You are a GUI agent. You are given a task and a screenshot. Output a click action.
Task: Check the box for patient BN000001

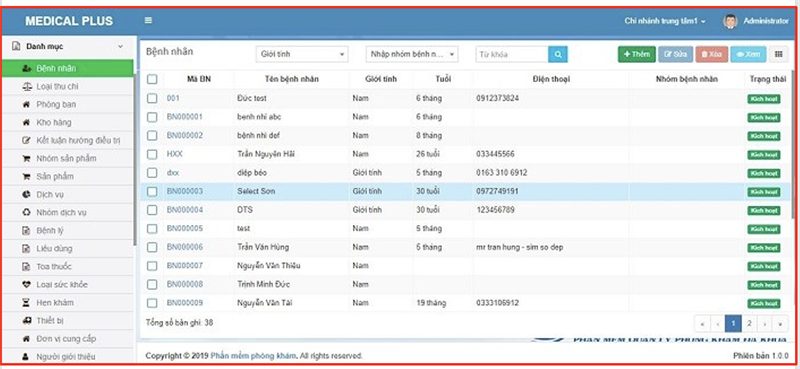(x=152, y=117)
